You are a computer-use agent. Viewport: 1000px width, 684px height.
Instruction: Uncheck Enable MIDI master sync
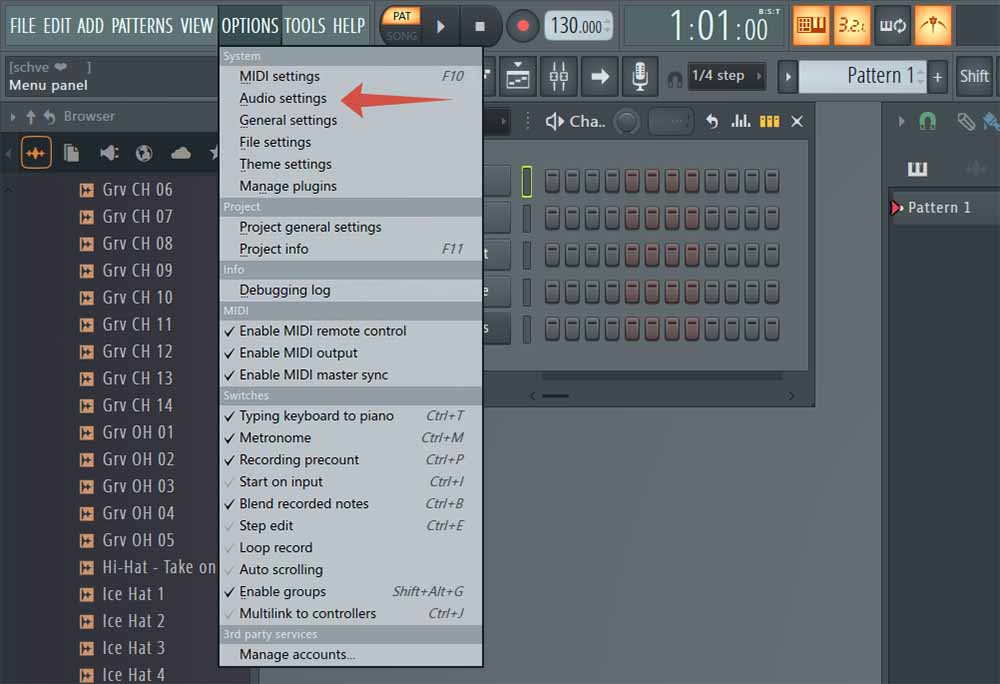point(313,375)
